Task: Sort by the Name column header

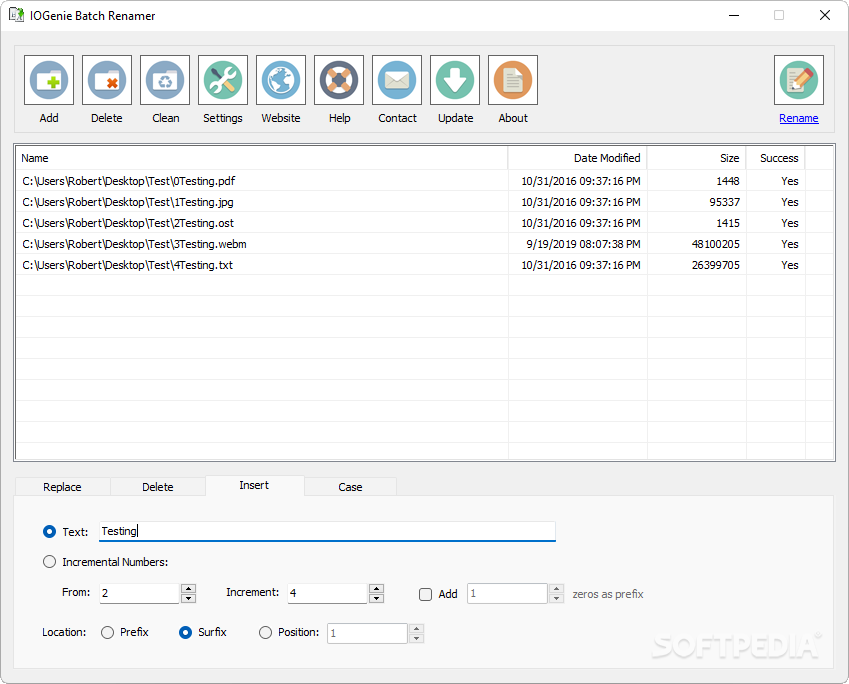Action: pos(262,158)
